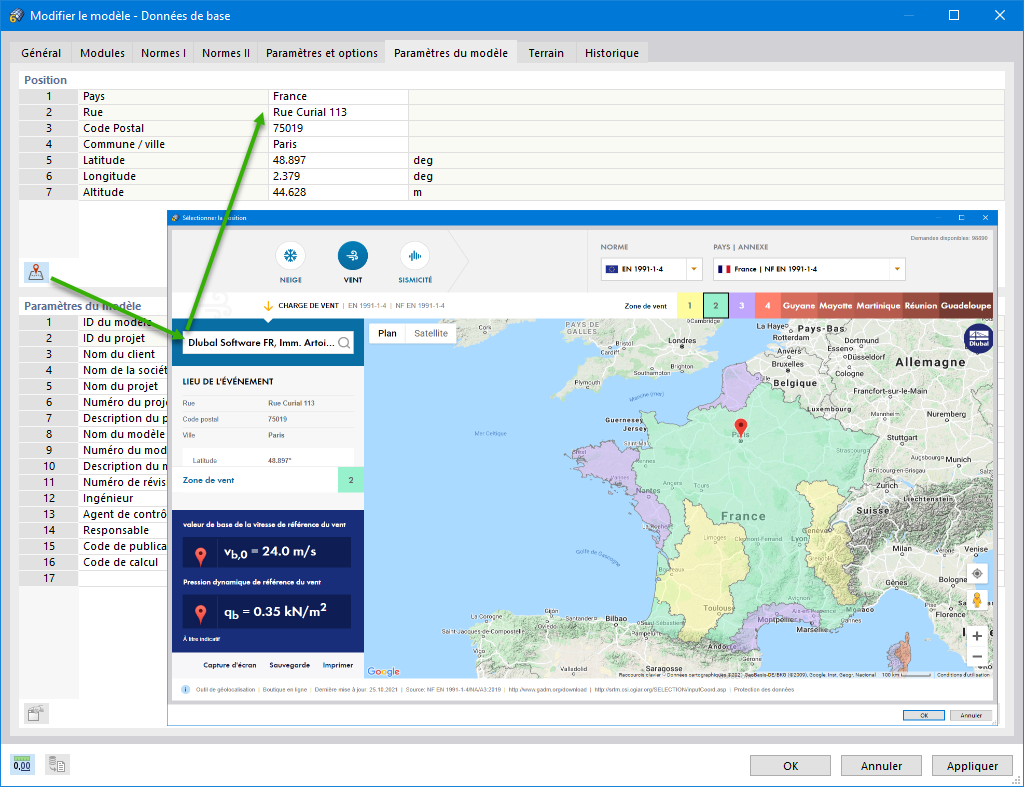1024x787 pixels.
Task: Select the Street View pegman icon
Action: (977, 600)
